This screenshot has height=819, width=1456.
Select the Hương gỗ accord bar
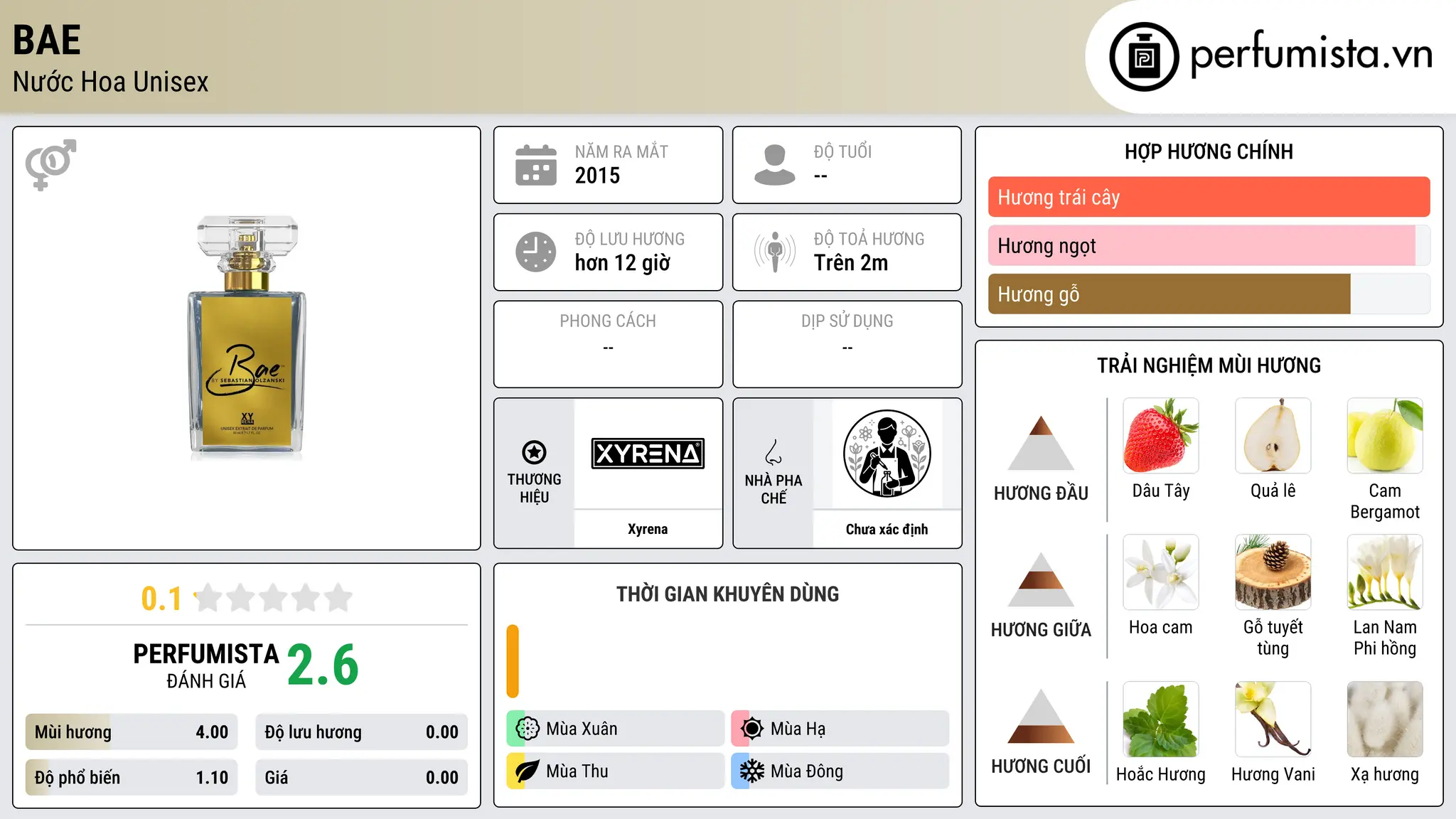[1209, 294]
